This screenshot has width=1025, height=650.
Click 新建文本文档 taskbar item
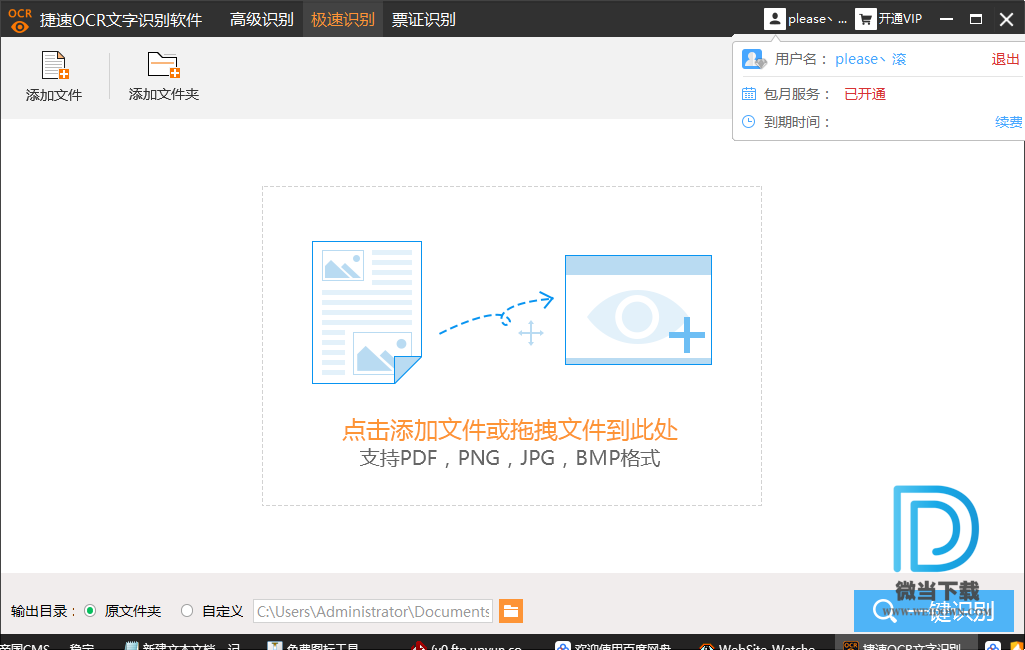tap(182, 645)
